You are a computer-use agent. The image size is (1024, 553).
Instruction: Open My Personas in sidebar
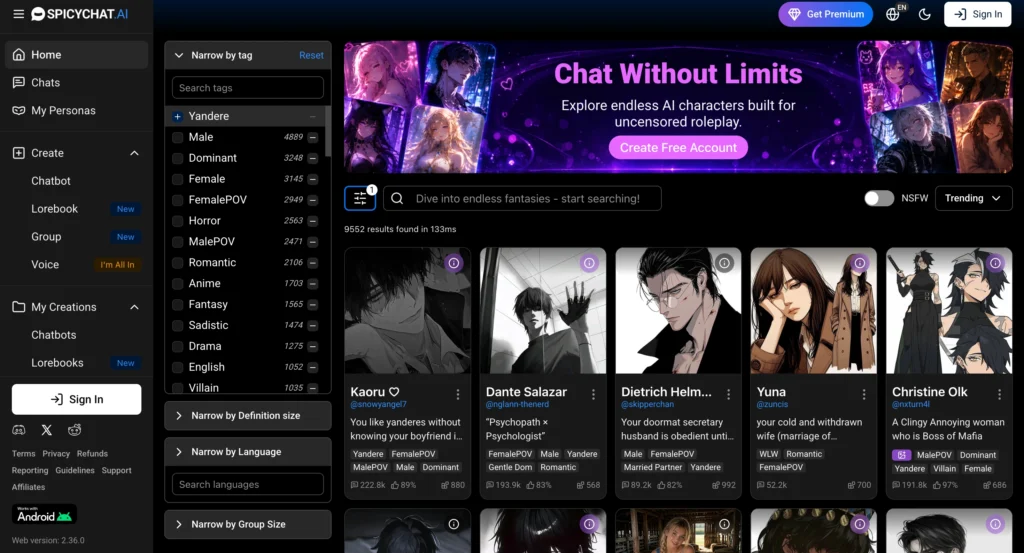click(76, 110)
